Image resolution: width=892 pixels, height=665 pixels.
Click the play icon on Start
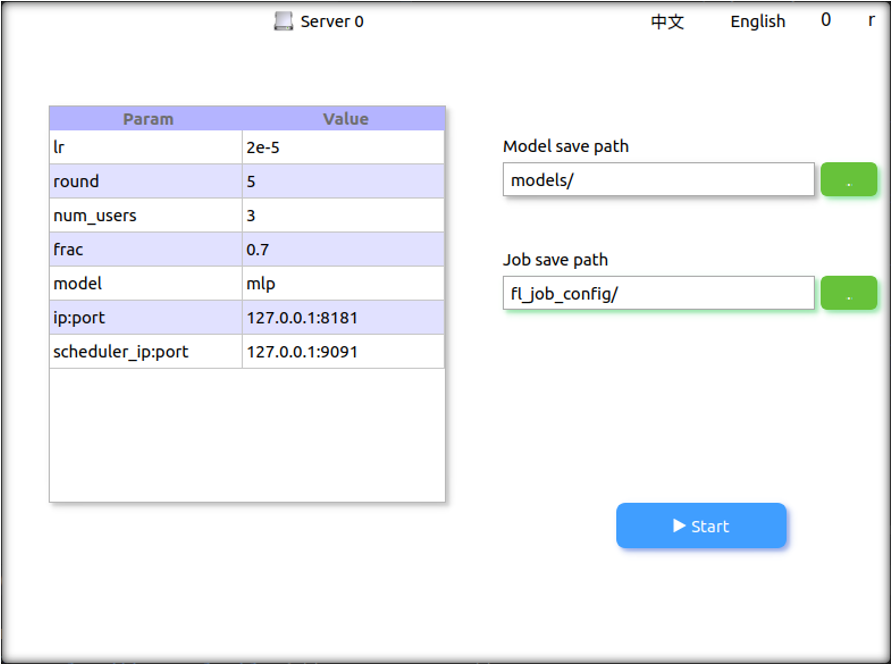[x=680, y=526]
